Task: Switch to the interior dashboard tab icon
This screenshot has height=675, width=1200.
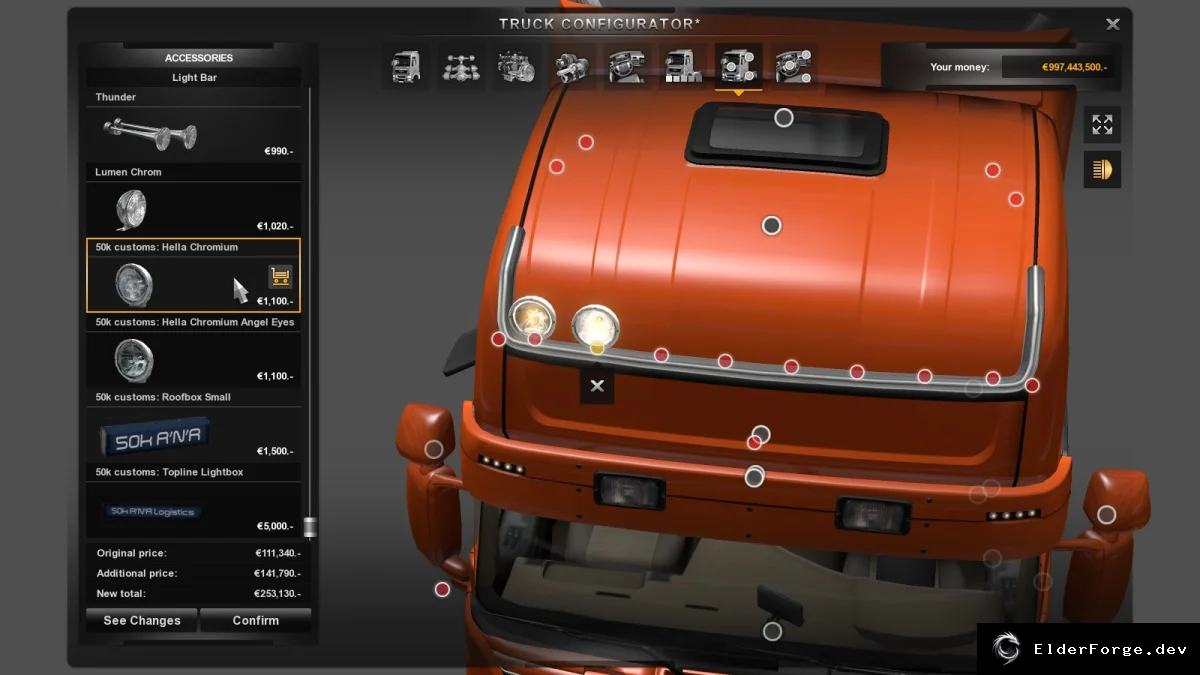Action: coord(627,66)
